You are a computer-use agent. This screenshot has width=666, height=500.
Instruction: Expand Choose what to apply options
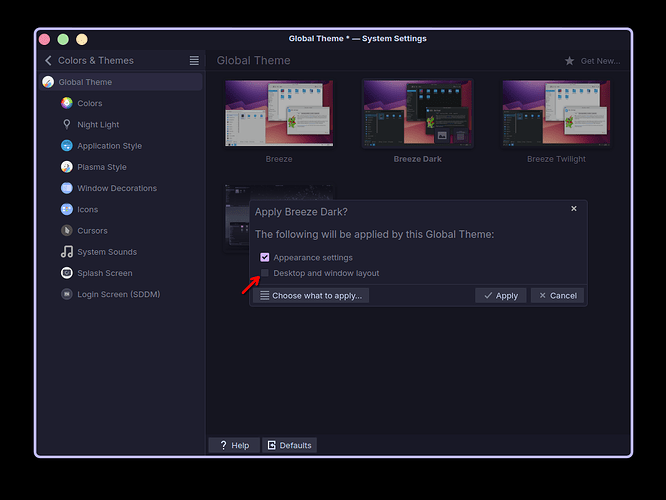pyautogui.click(x=311, y=296)
